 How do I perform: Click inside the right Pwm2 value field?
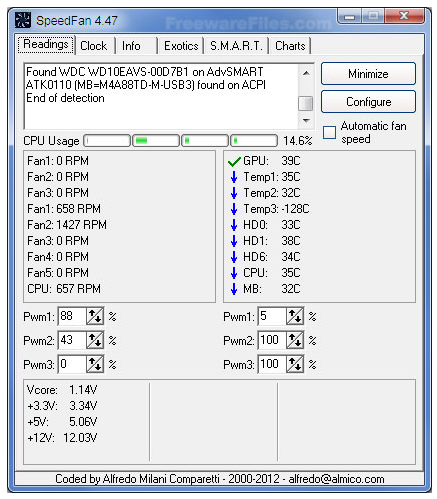pyautogui.click(x=272, y=340)
